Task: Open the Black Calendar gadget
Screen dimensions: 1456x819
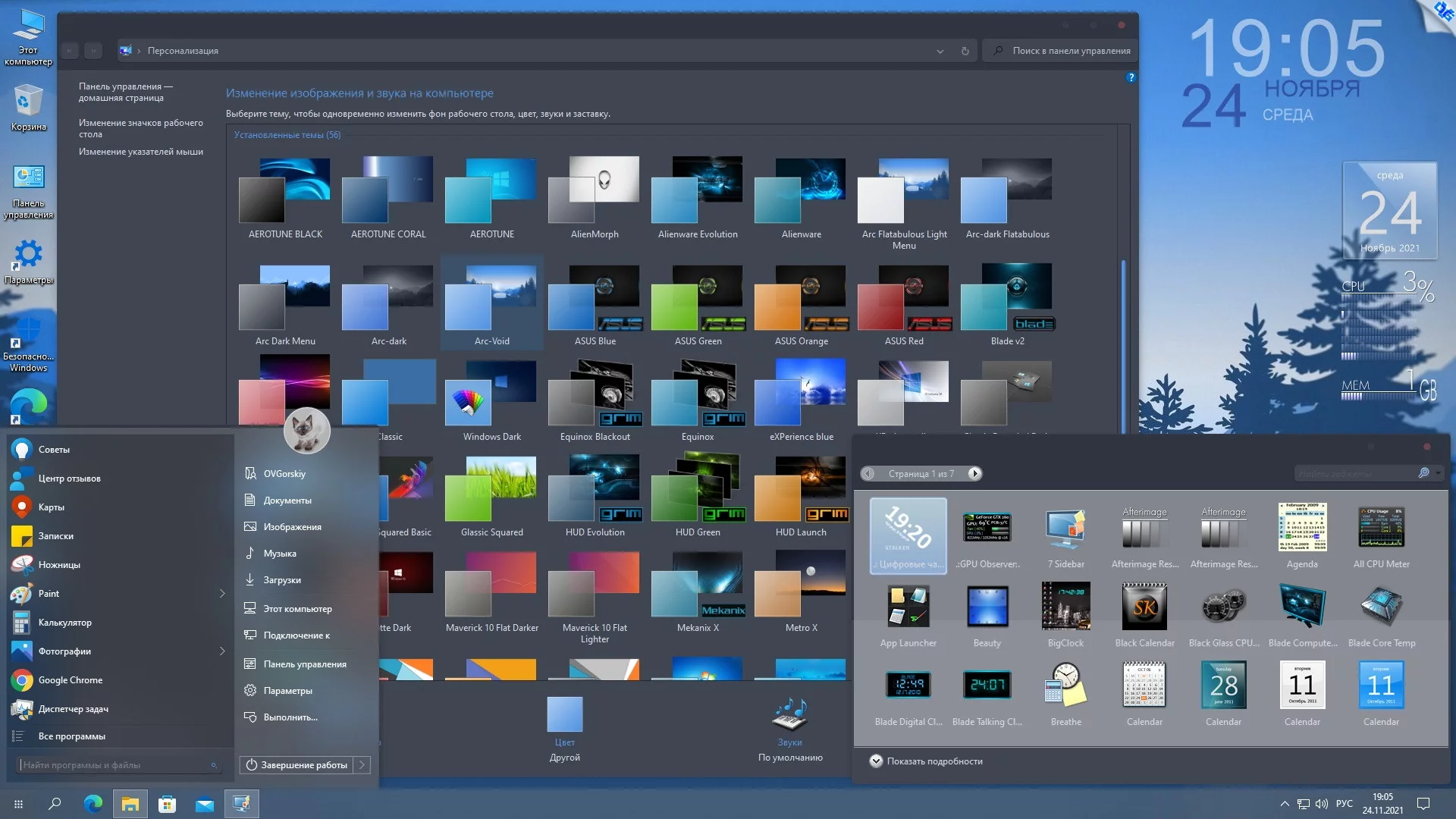Action: click(x=1144, y=607)
